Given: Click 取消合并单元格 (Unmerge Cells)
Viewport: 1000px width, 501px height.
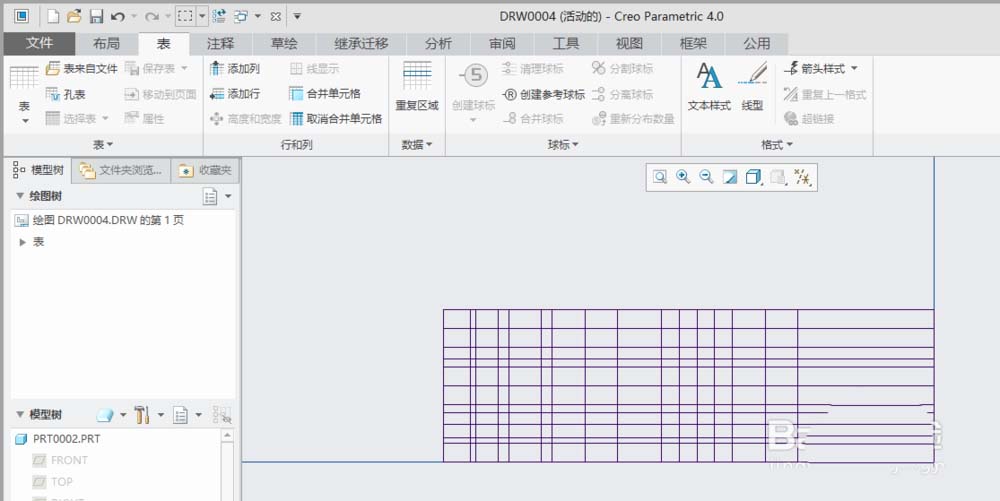Looking at the screenshot, I should tap(335, 119).
